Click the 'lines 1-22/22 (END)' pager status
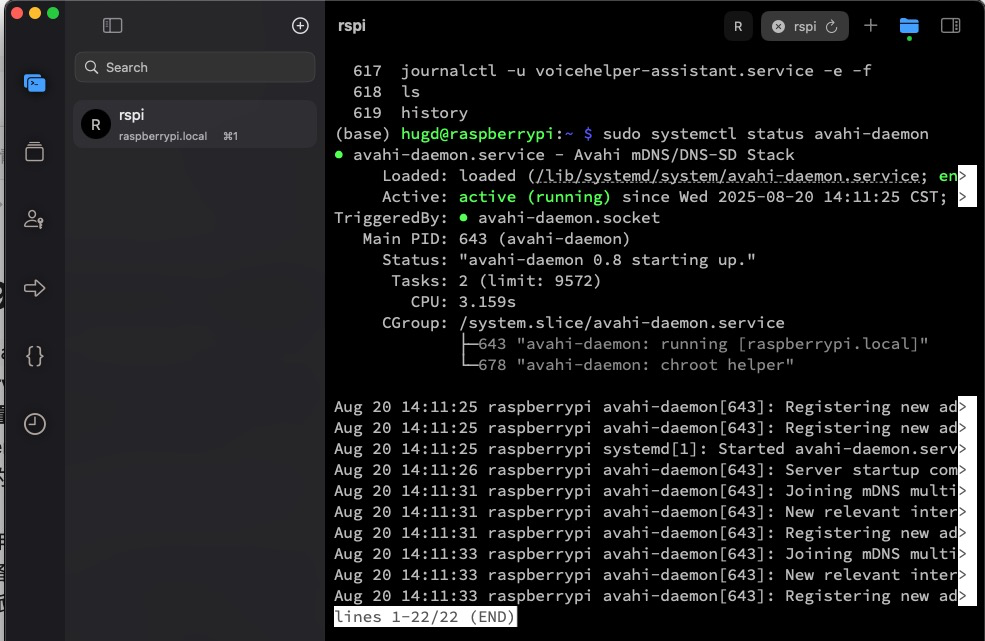This screenshot has width=985, height=641. coord(425,616)
